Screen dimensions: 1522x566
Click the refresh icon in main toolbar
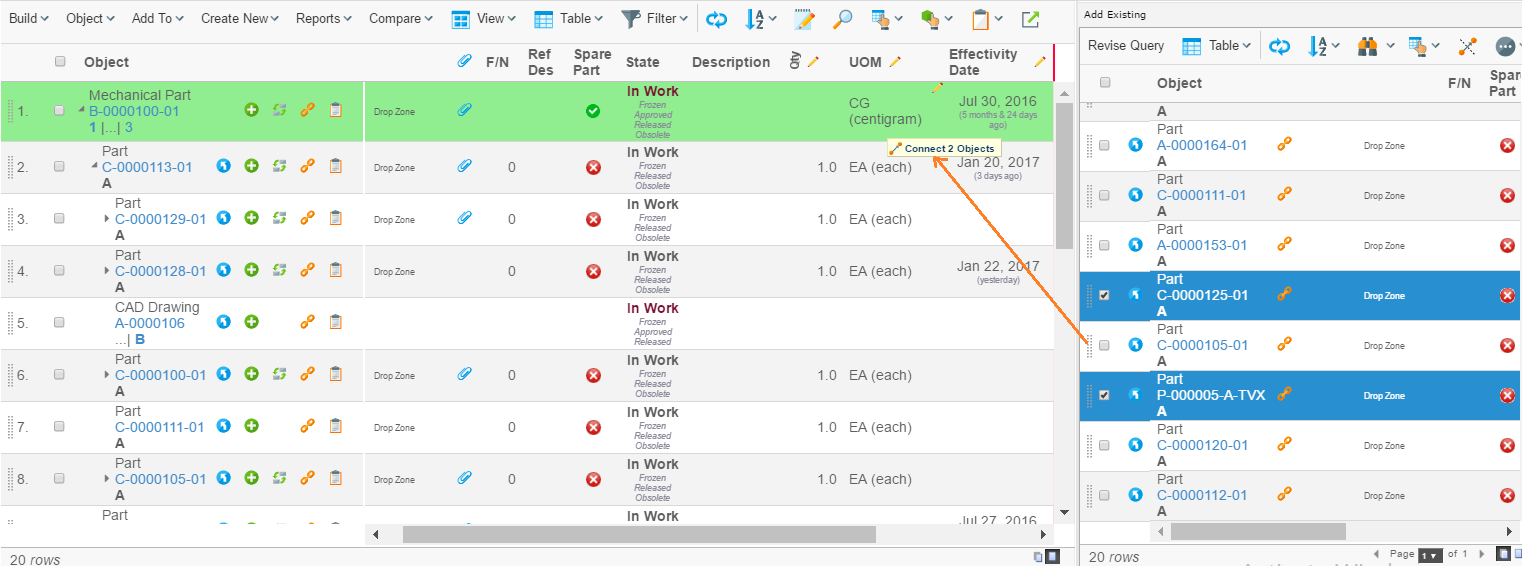(x=716, y=19)
